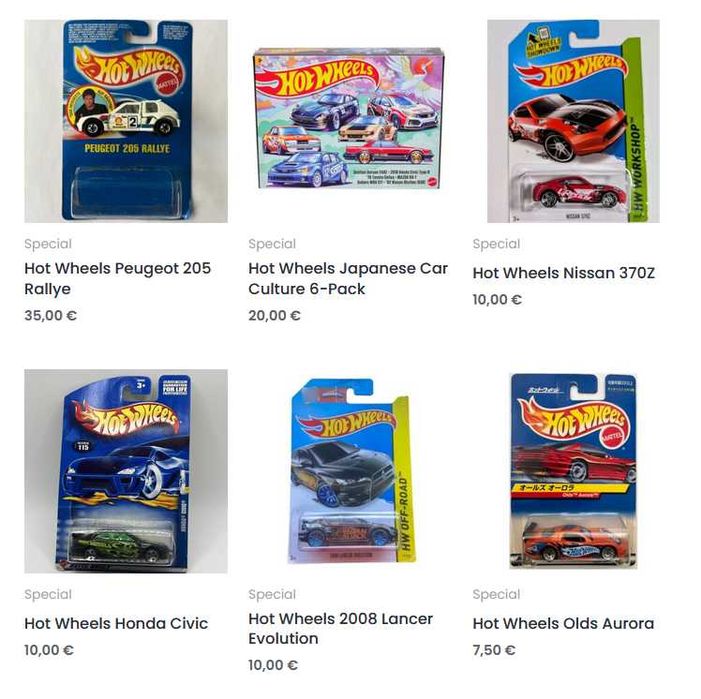Click the Hot Wheels Peugeot 205 Rallye title
701x699 pixels.
118,278
